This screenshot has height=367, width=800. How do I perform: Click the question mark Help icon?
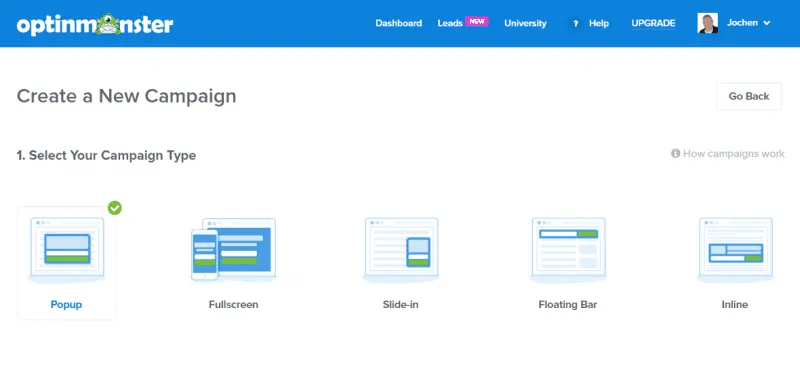pos(576,23)
